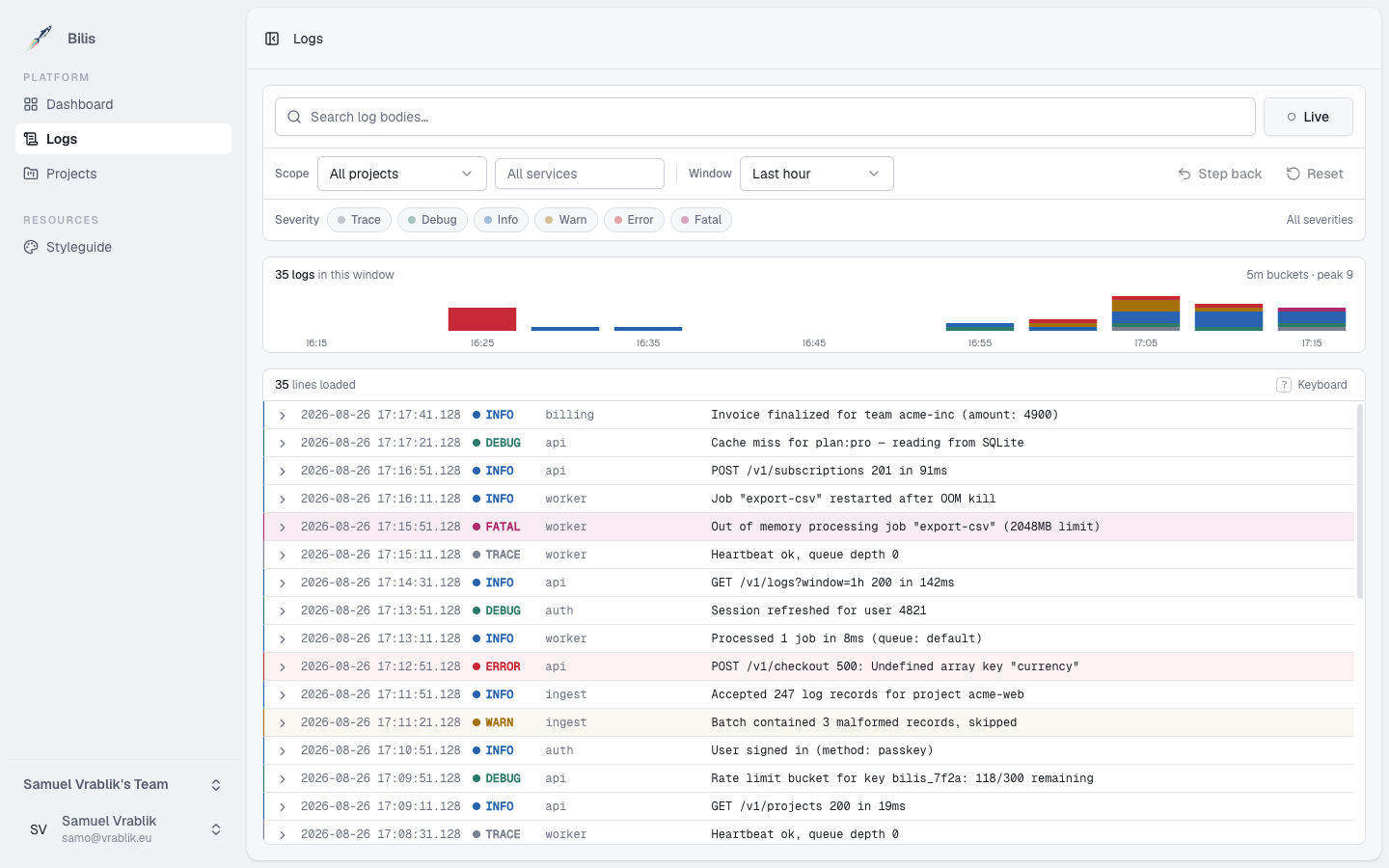
Task: Expand the Batch contained malformed records row
Action: [283, 723]
